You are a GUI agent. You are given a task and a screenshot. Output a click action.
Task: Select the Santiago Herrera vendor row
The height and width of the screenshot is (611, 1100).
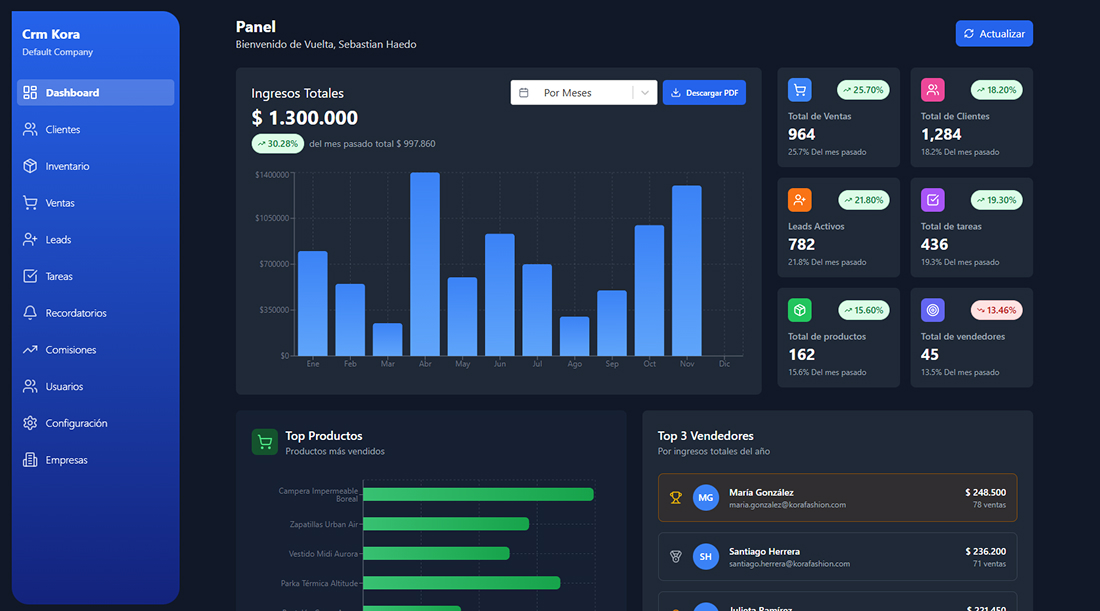(837, 557)
